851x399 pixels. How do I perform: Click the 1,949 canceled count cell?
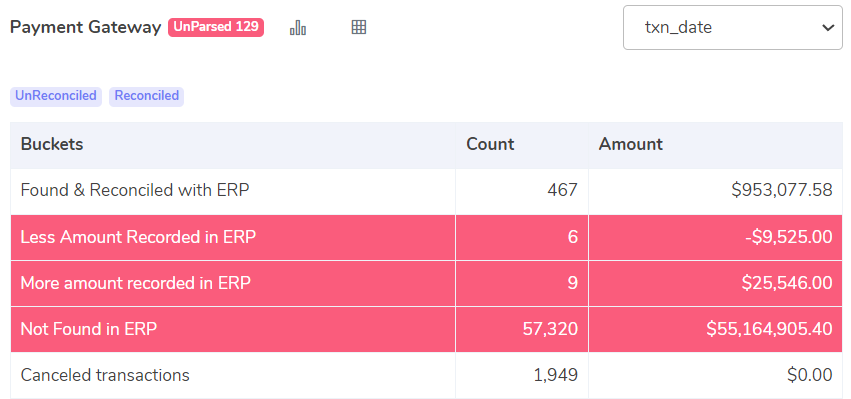click(522, 376)
